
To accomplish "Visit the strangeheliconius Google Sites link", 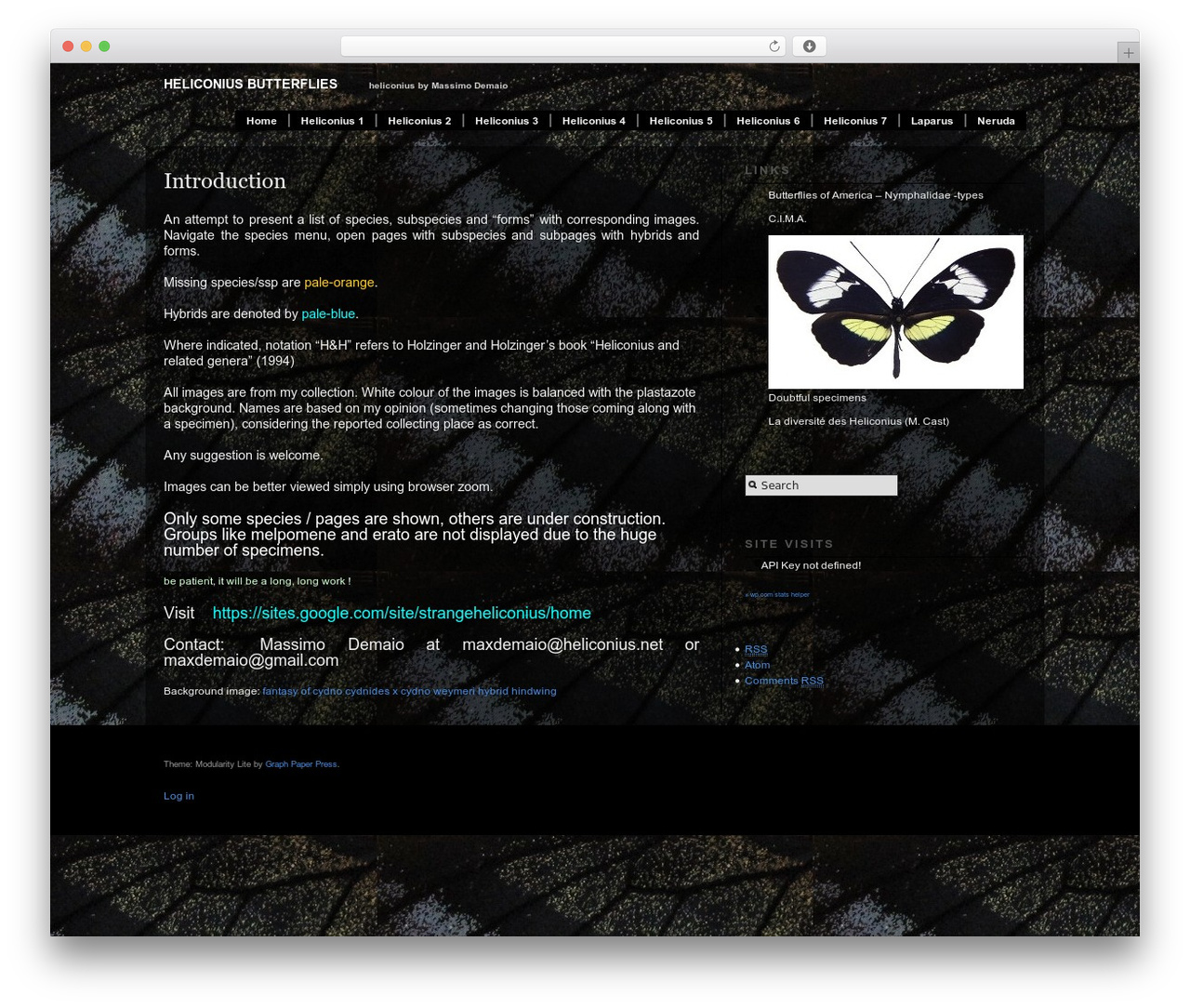I will click(402, 613).
